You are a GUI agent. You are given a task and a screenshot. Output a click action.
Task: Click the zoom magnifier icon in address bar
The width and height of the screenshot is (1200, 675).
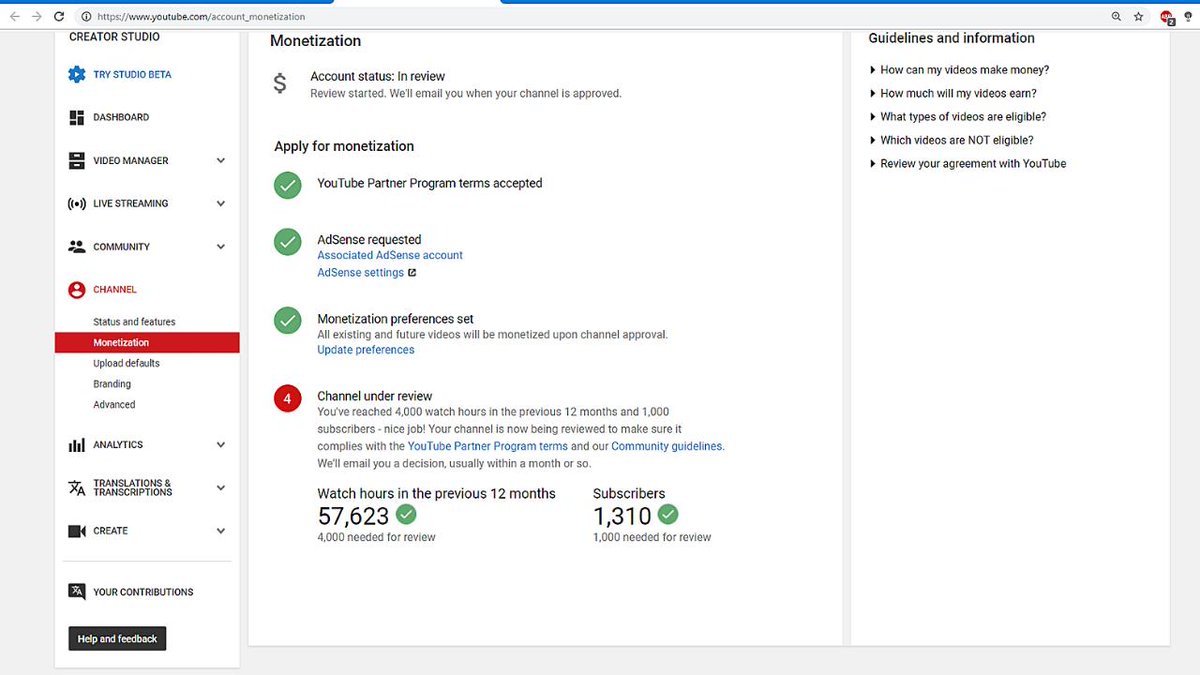click(x=1117, y=17)
